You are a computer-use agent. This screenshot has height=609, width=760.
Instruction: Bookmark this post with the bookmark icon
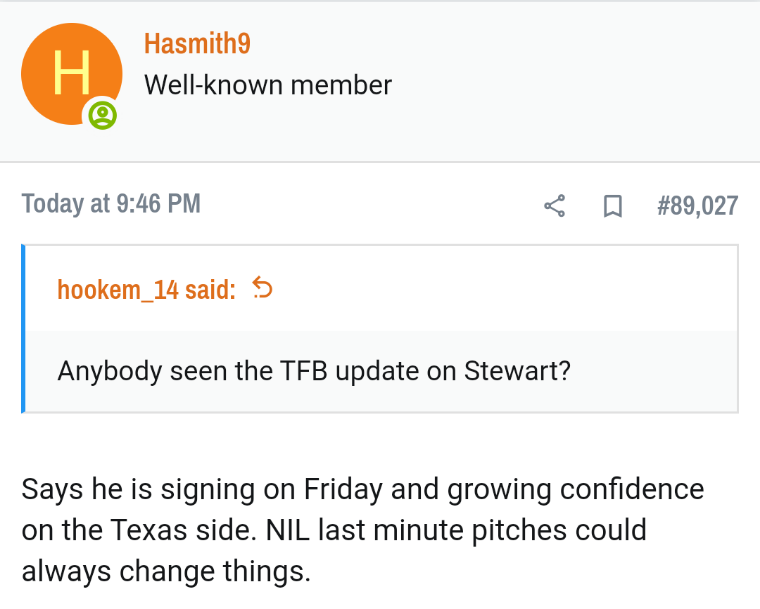612,206
